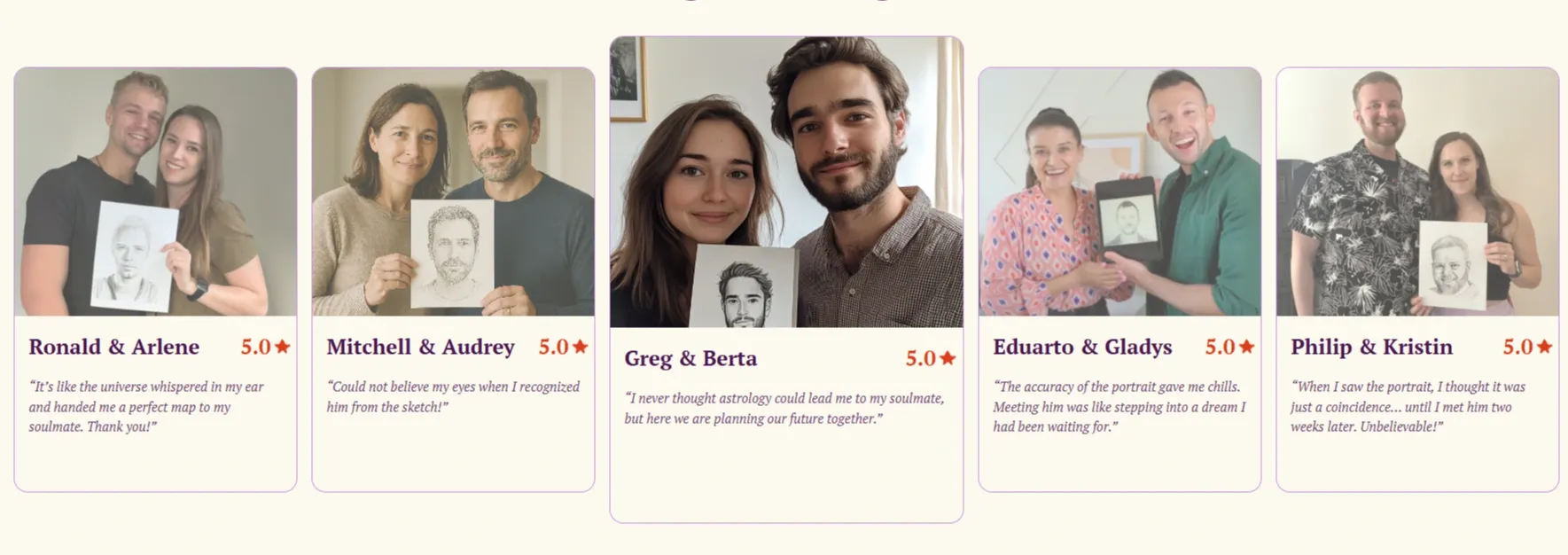Click the star icon beside Mitchell & Audrey

[x=581, y=347]
